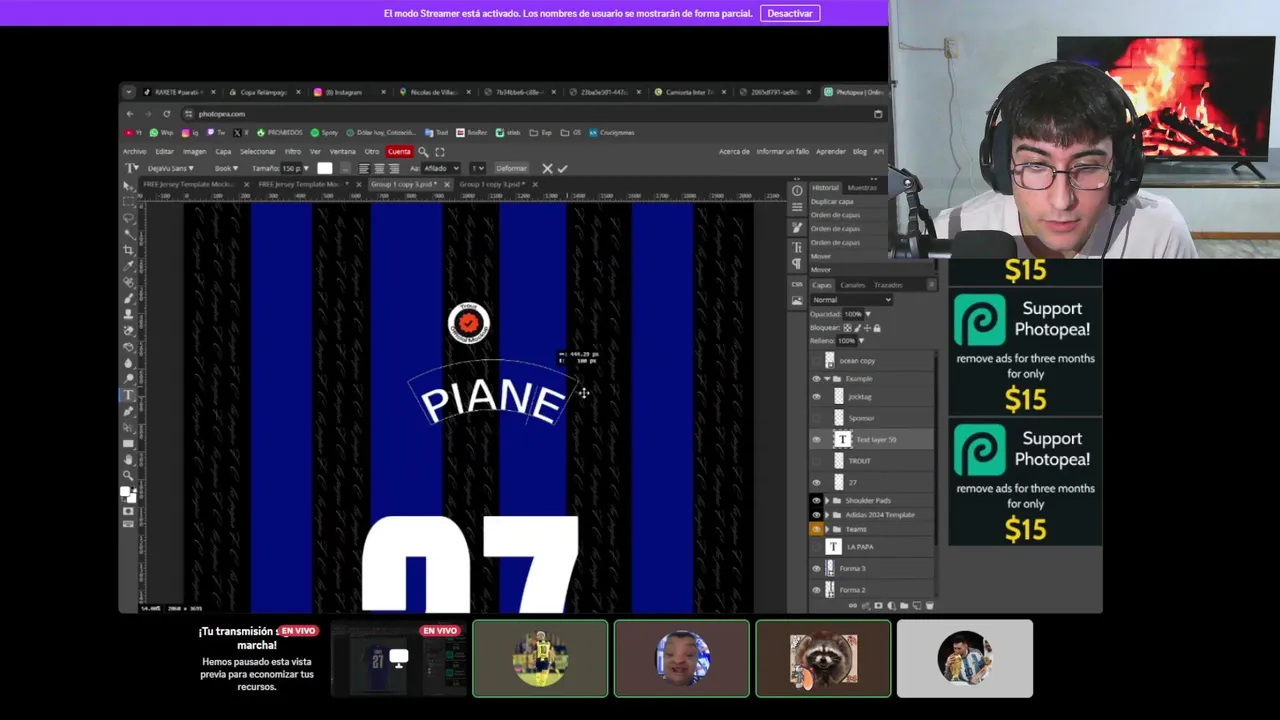The width and height of the screenshot is (1280, 720).
Task: Open the Info side panel icon
Action: 797,190
